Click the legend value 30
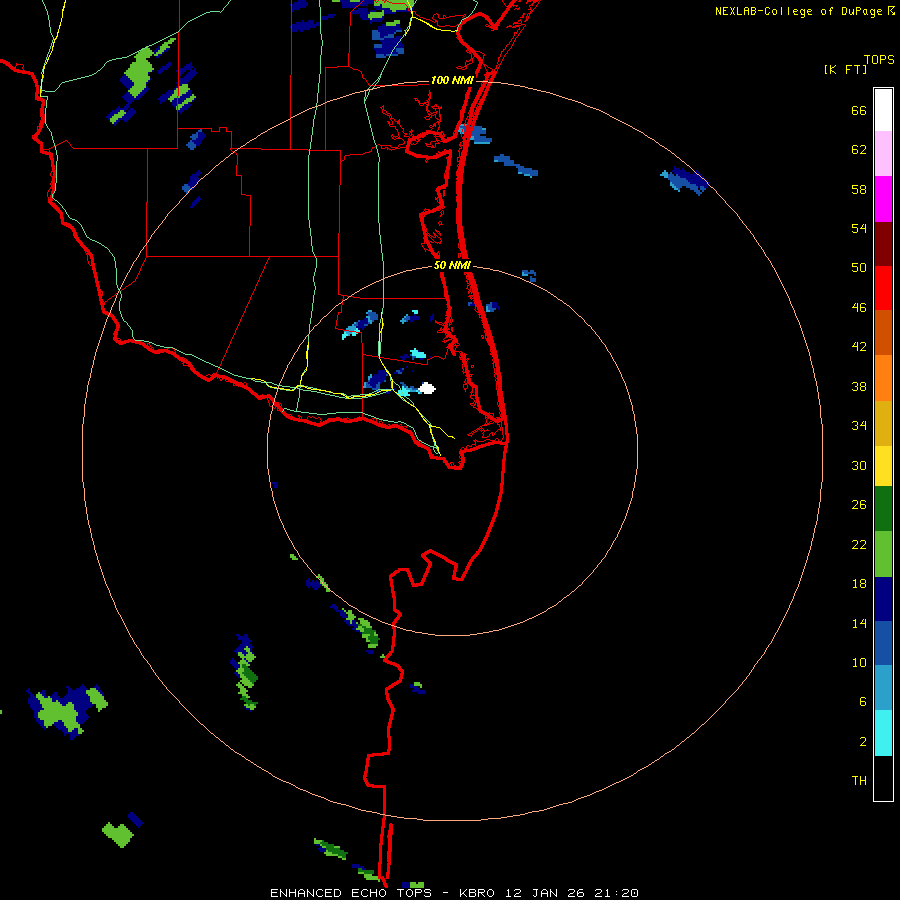Viewport: 900px width, 900px height. 859,465
